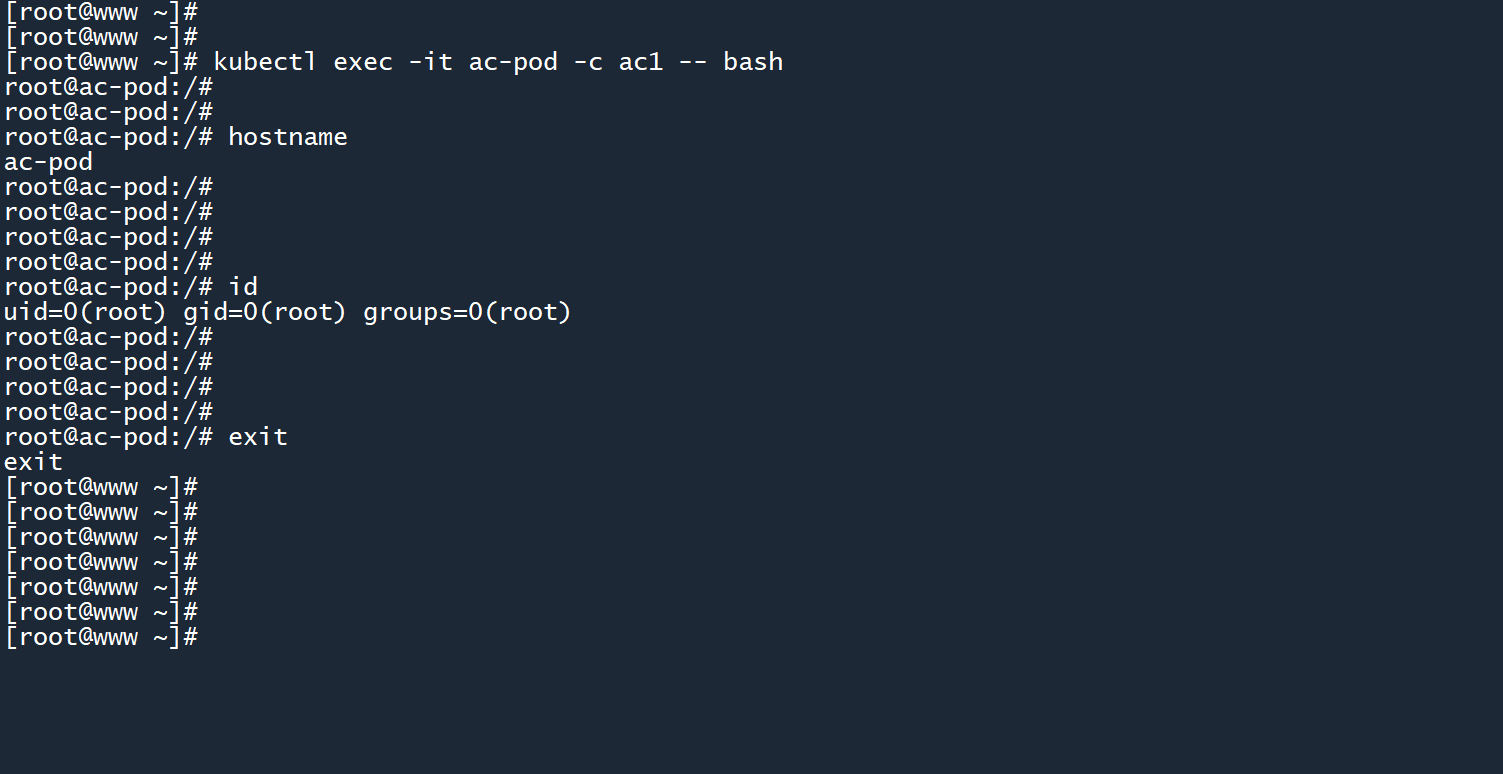Click the word kubectl in the command
The width and height of the screenshot is (1503, 774).
(x=265, y=62)
